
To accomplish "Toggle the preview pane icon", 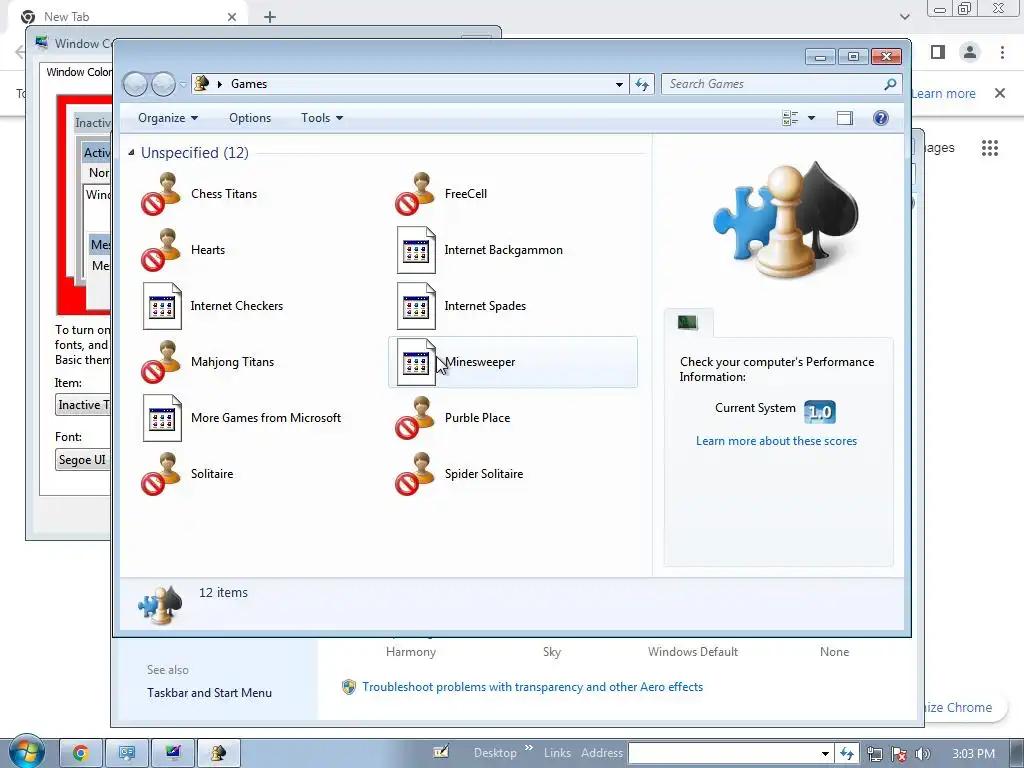I will click(x=844, y=118).
